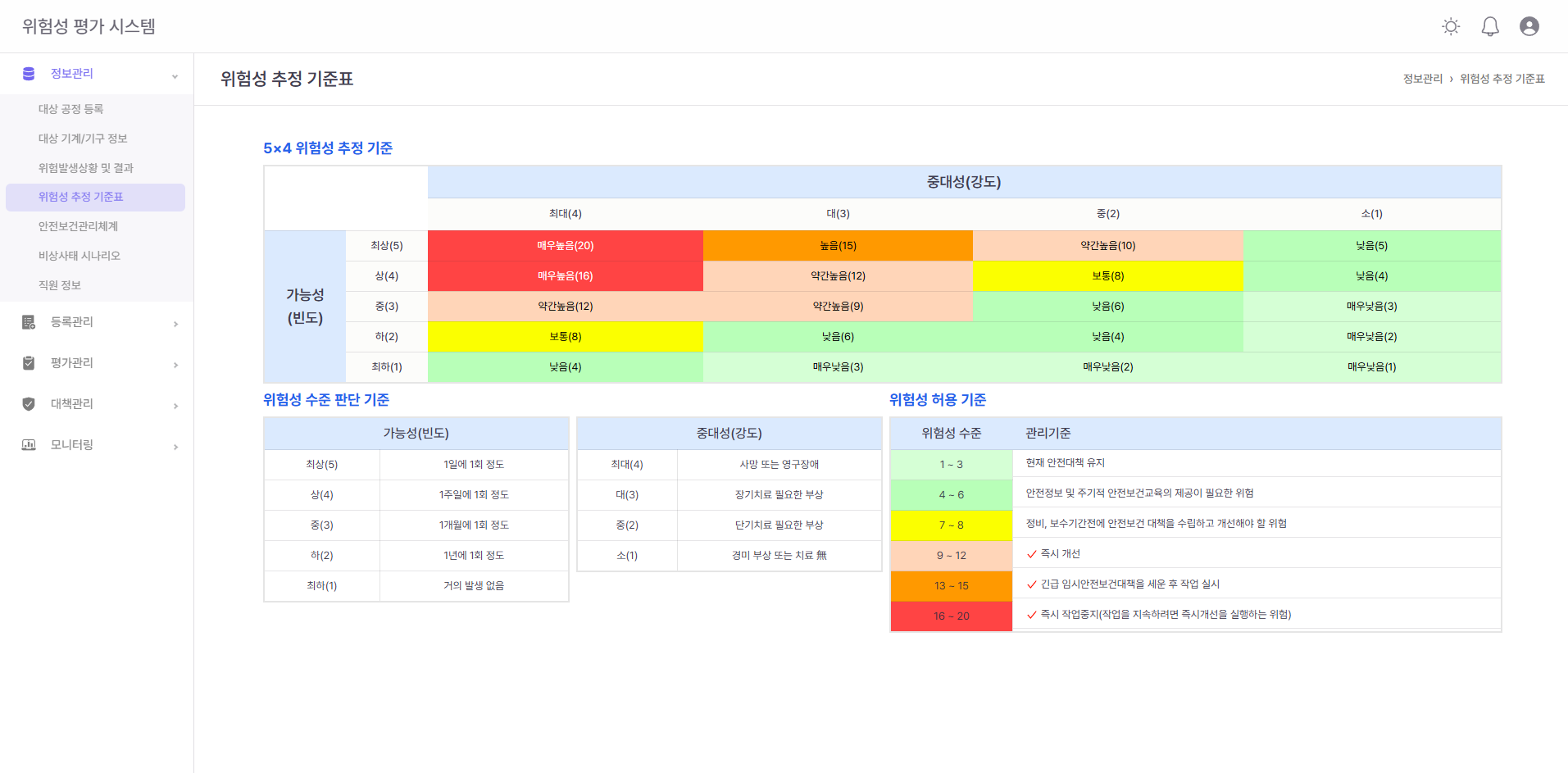Click the red 매우높음(20) cell
The width and height of the screenshot is (1568, 773).
coord(565,246)
